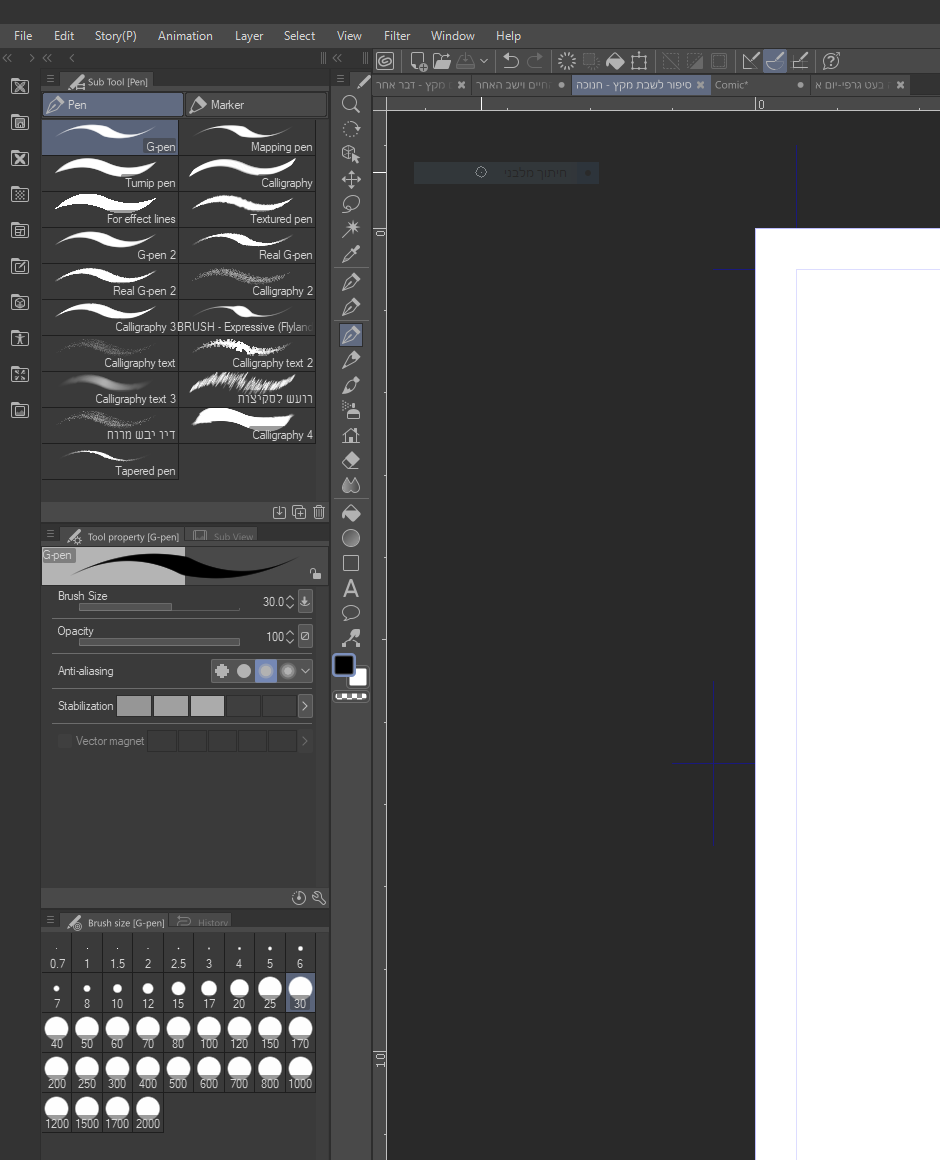Set anti-aliasing to None

click(x=222, y=671)
